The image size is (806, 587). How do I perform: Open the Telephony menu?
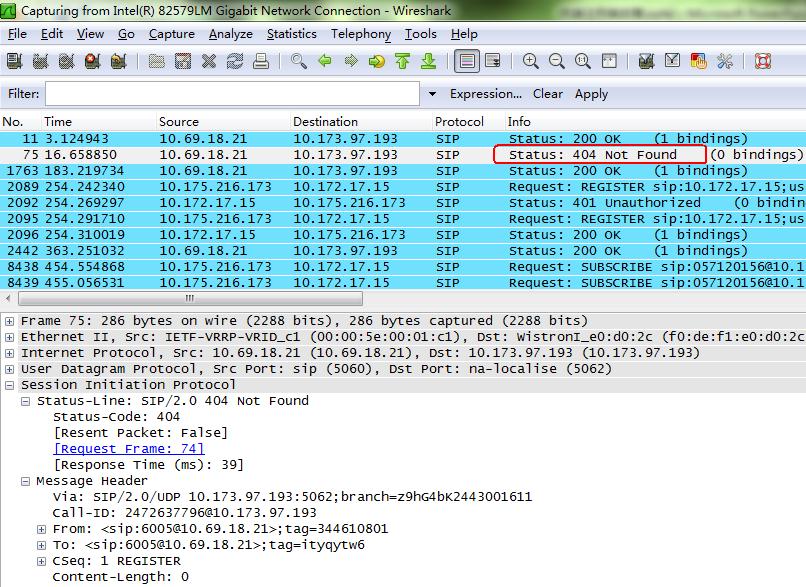tap(361, 34)
